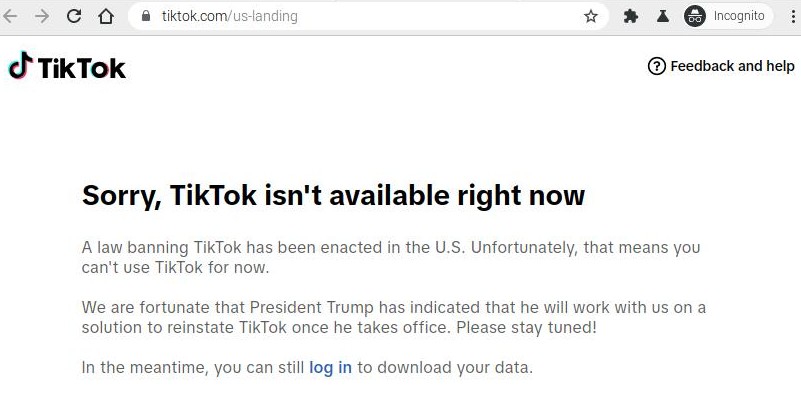
Task: Open the browser home page icon
Action: [106, 16]
